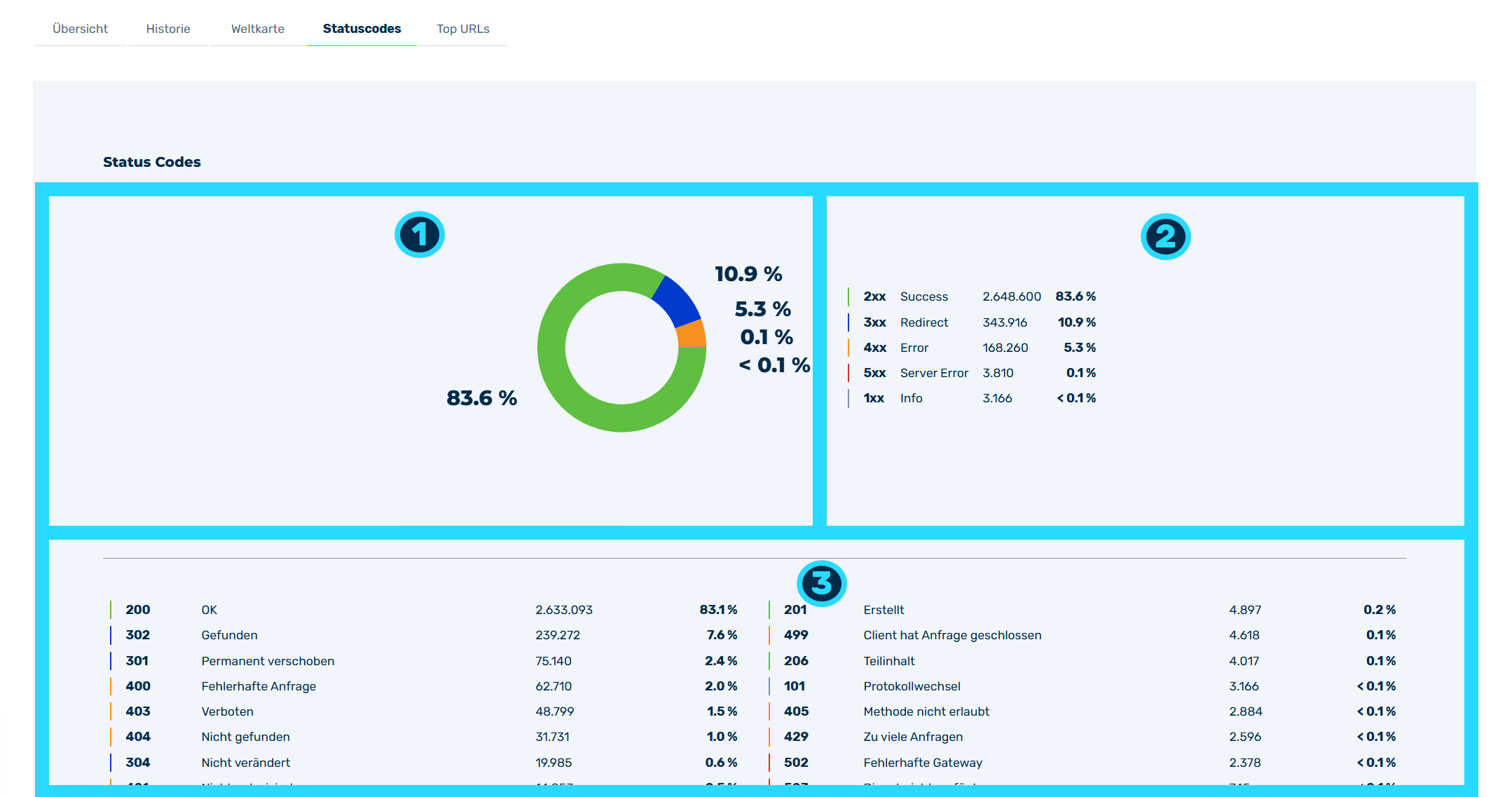Select the Statuscodes tab
Viewport: 1512px width, 797px height.
[x=362, y=29]
